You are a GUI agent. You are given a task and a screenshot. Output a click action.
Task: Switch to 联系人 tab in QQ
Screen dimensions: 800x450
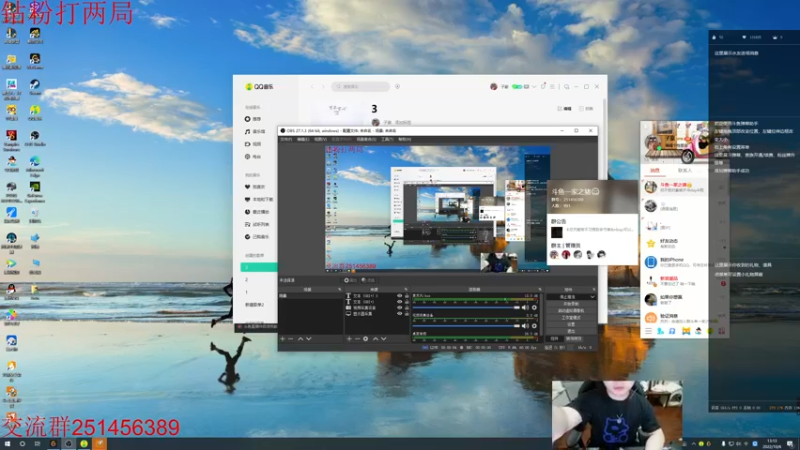click(685, 170)
